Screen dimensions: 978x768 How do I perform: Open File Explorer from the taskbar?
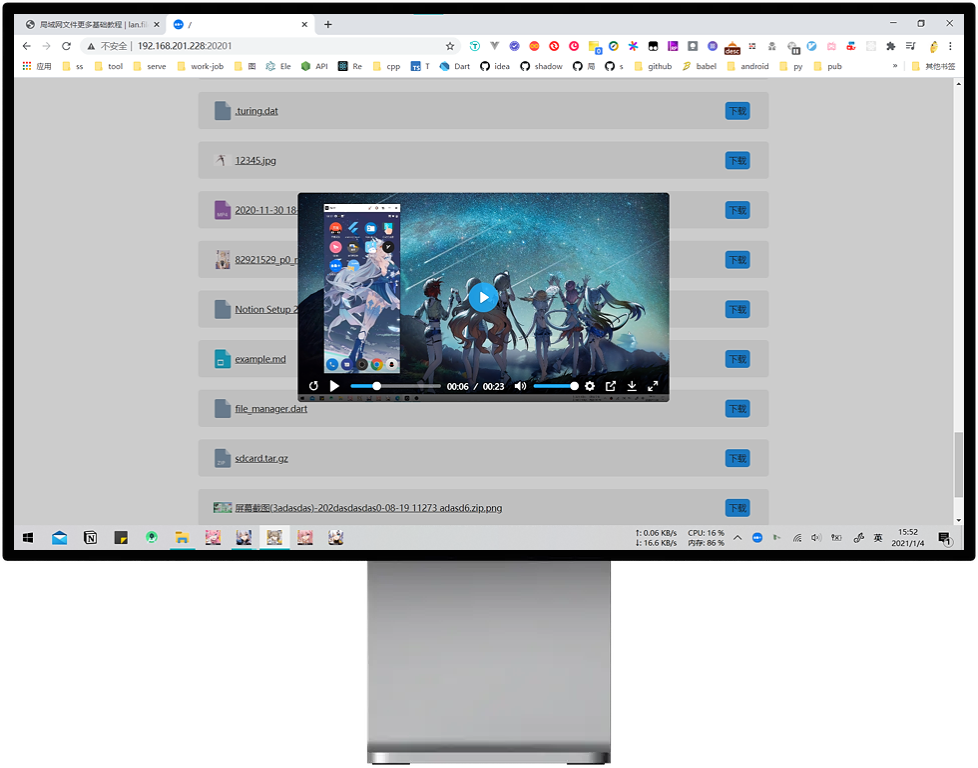pyautogui.click(x=182, y=538)
